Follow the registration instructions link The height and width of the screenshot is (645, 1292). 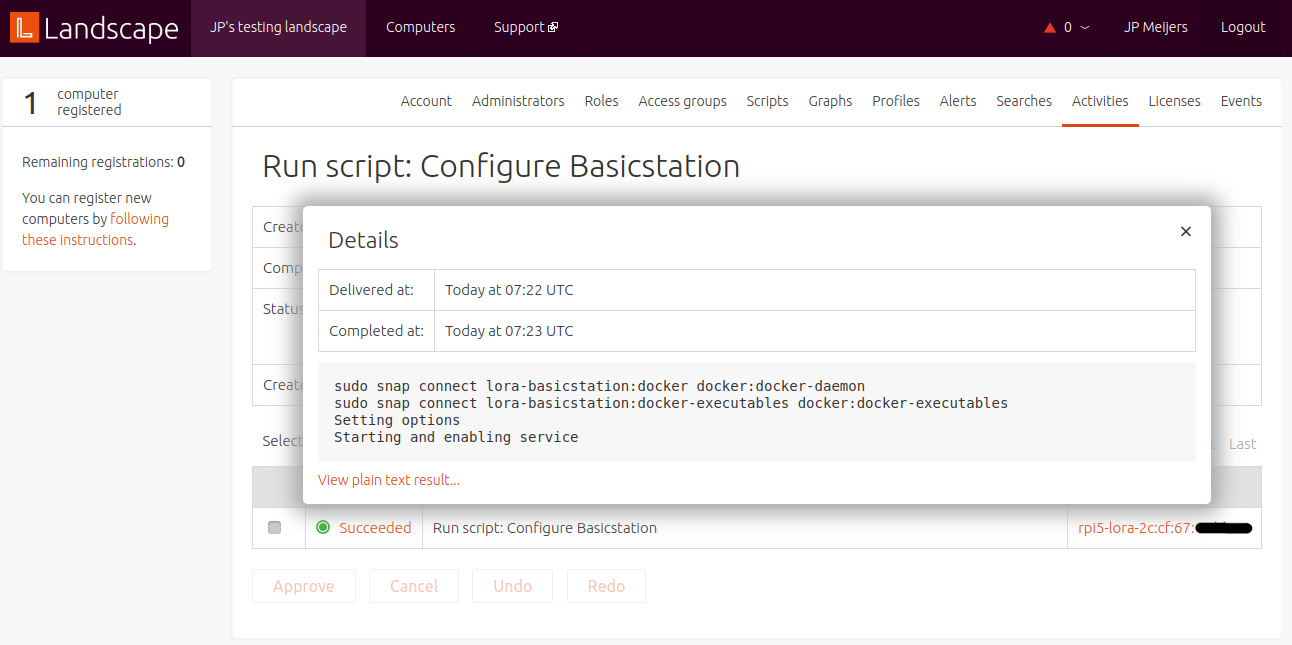point(95,230)
